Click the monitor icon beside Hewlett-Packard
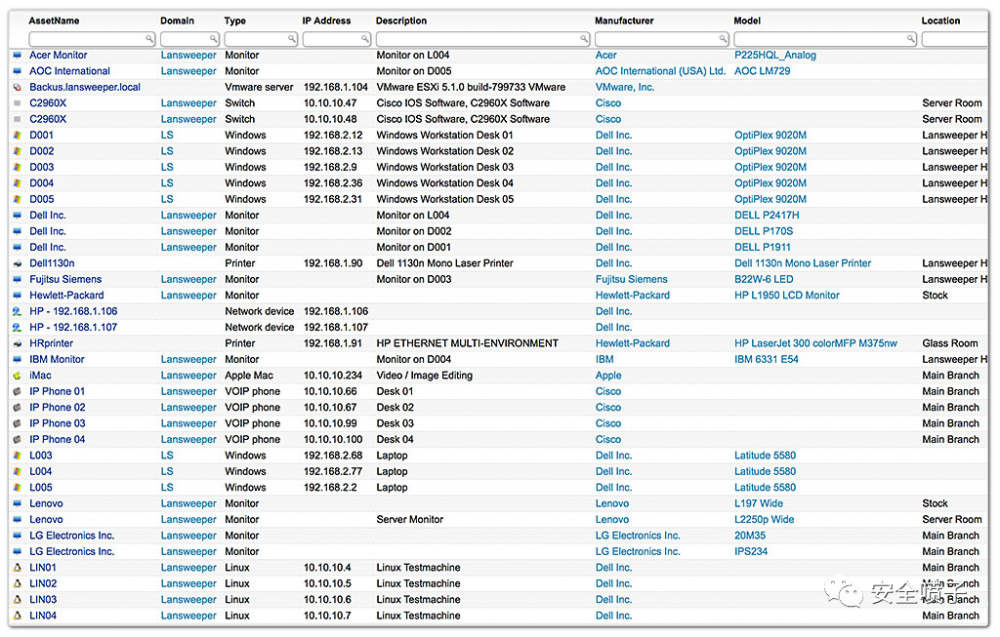This screenshot has width=1000, height=637. tap(17, 295)
